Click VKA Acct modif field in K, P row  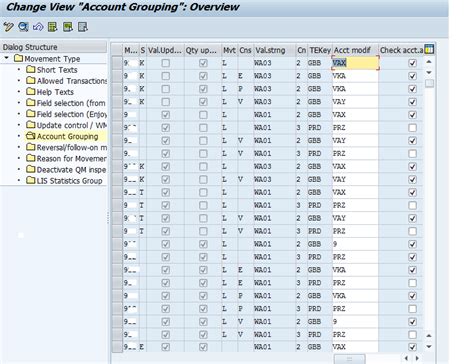click(355, 89)
